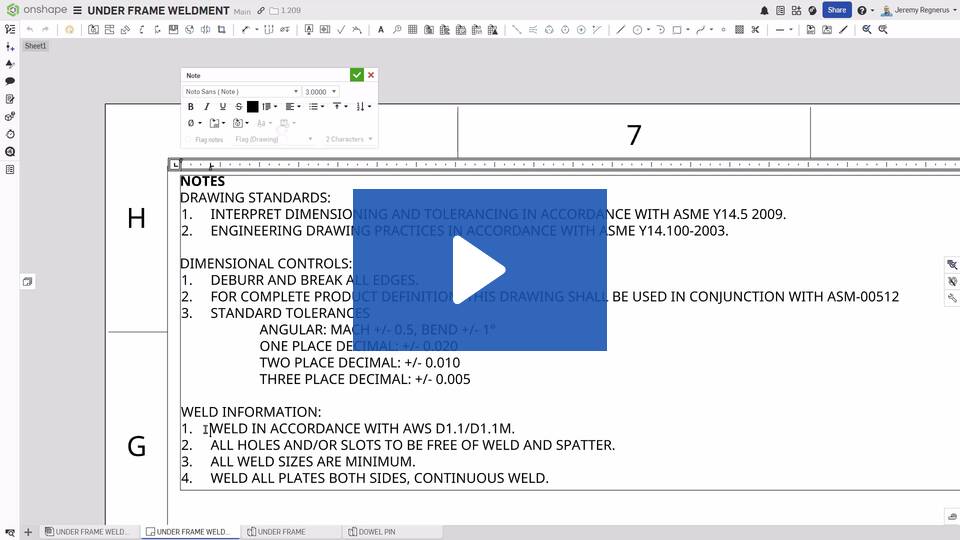The image size is (960, 540).
Task: Cancel the Note dialog with the red X
Action: click(371, 75)
